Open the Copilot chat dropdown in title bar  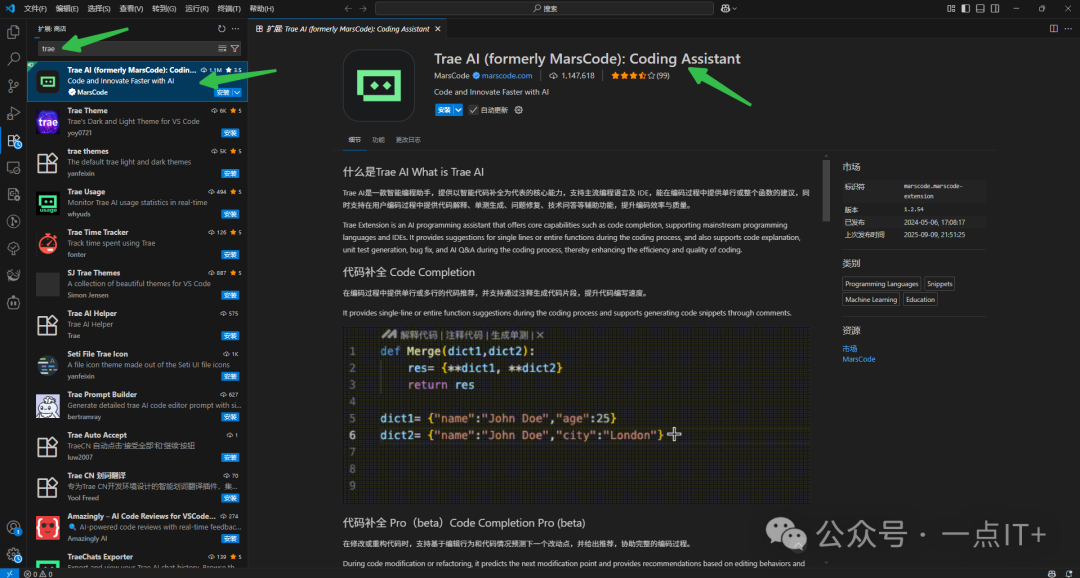729,8
